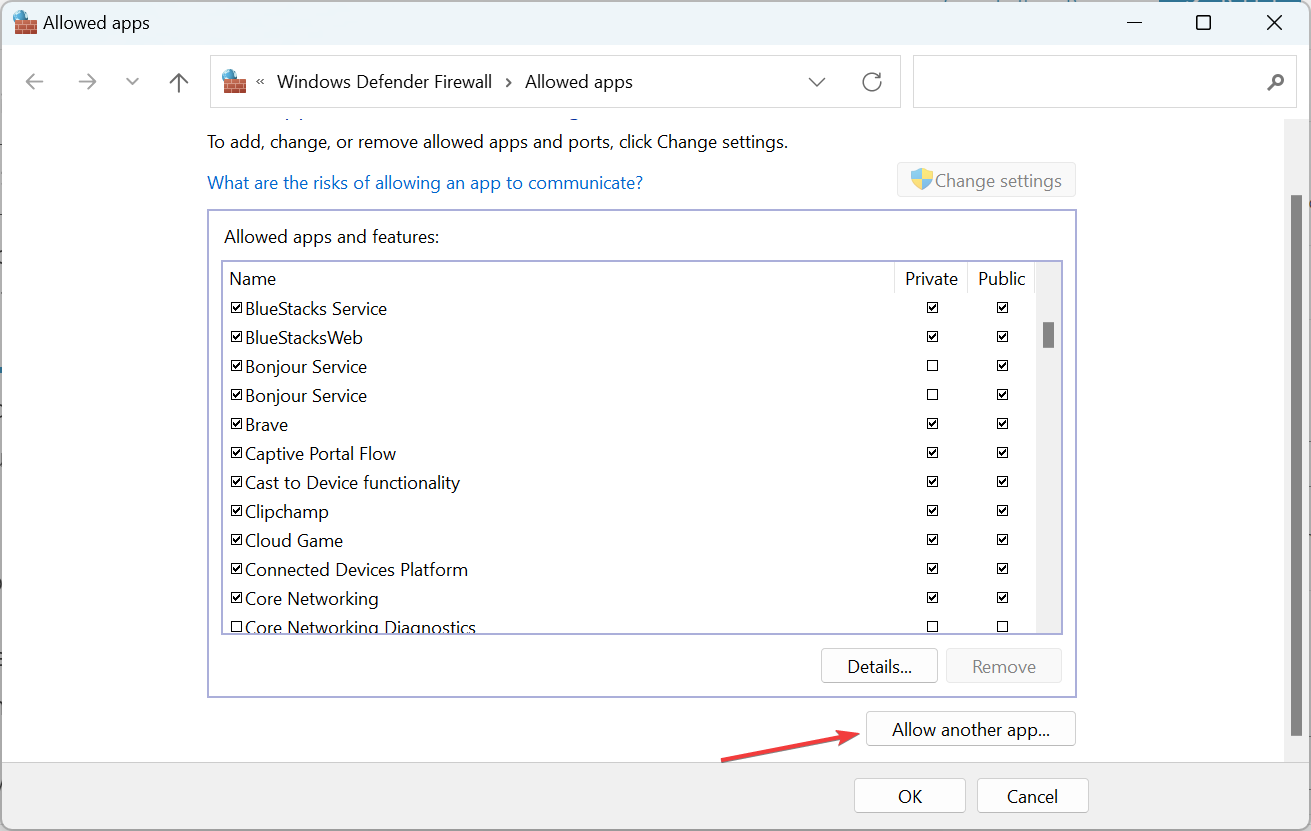Screen dimensions: 1311x831
Task: Toggle Public for Core Networking
Action: 1002,598
